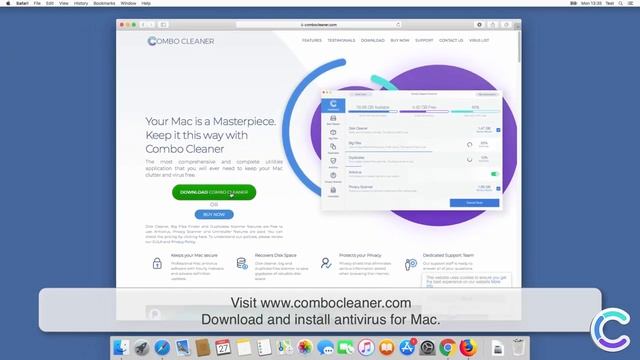
Task: Click the Support nav link
Action: pos(424,40)
